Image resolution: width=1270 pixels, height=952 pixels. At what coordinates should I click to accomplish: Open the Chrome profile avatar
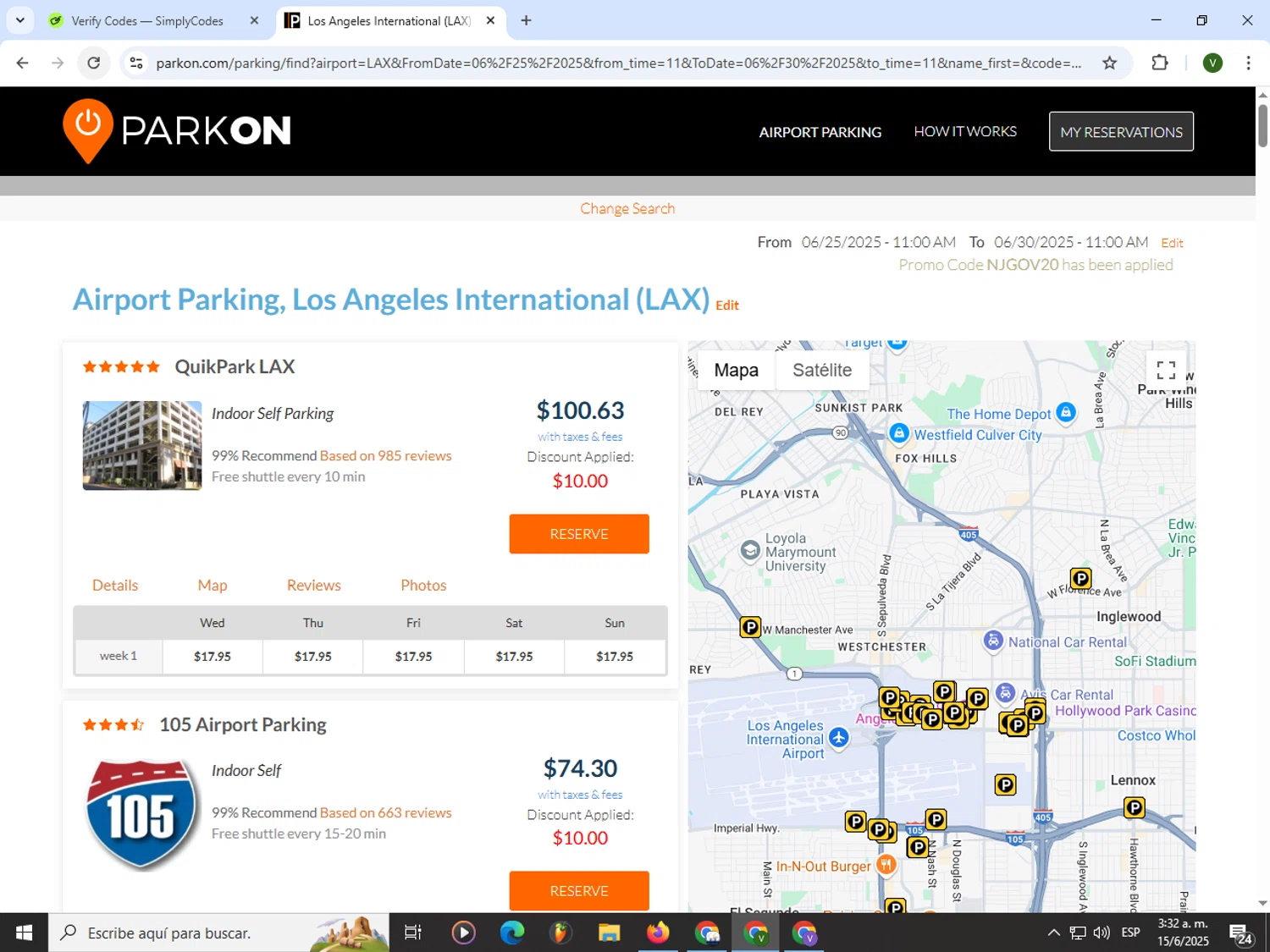[x=1212, y=63]
